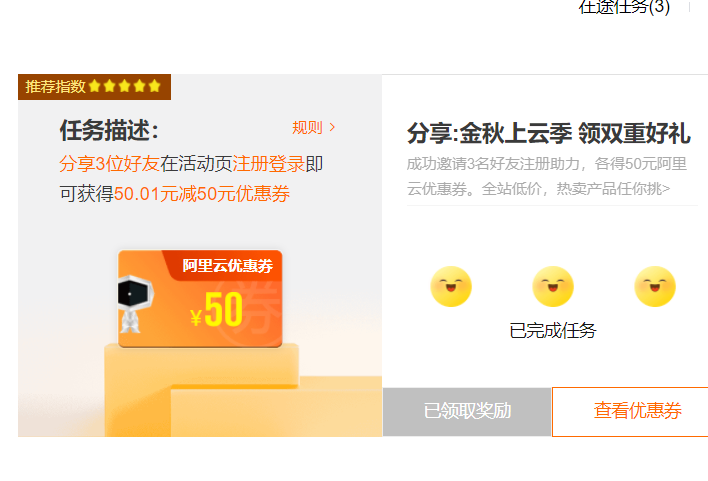708x481 pixels.
Task: Click the robot mascot on the coupon
Action: [135, 304]
